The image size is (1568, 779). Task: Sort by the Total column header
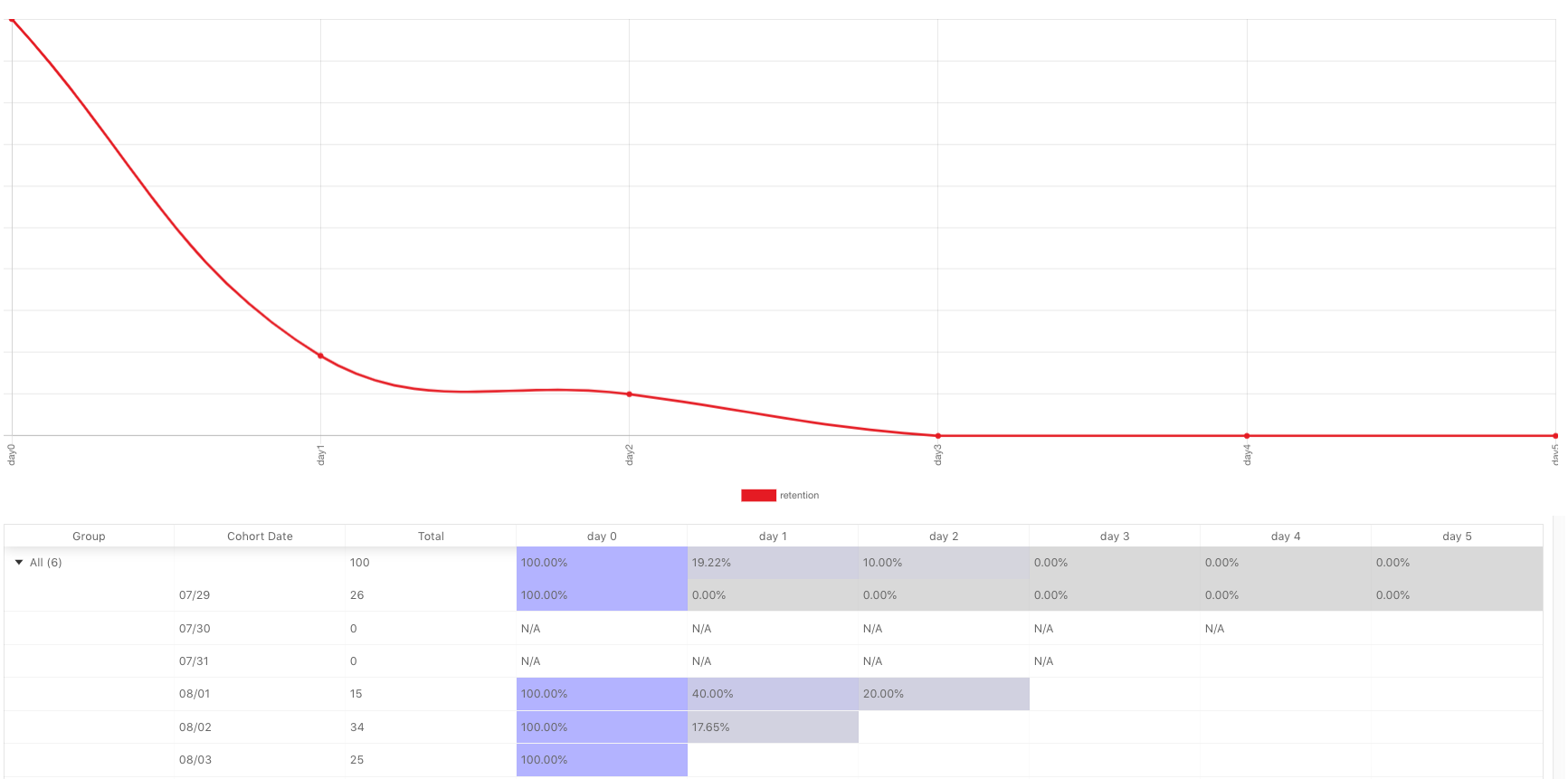pyautogui.click(x=431, y=536)
